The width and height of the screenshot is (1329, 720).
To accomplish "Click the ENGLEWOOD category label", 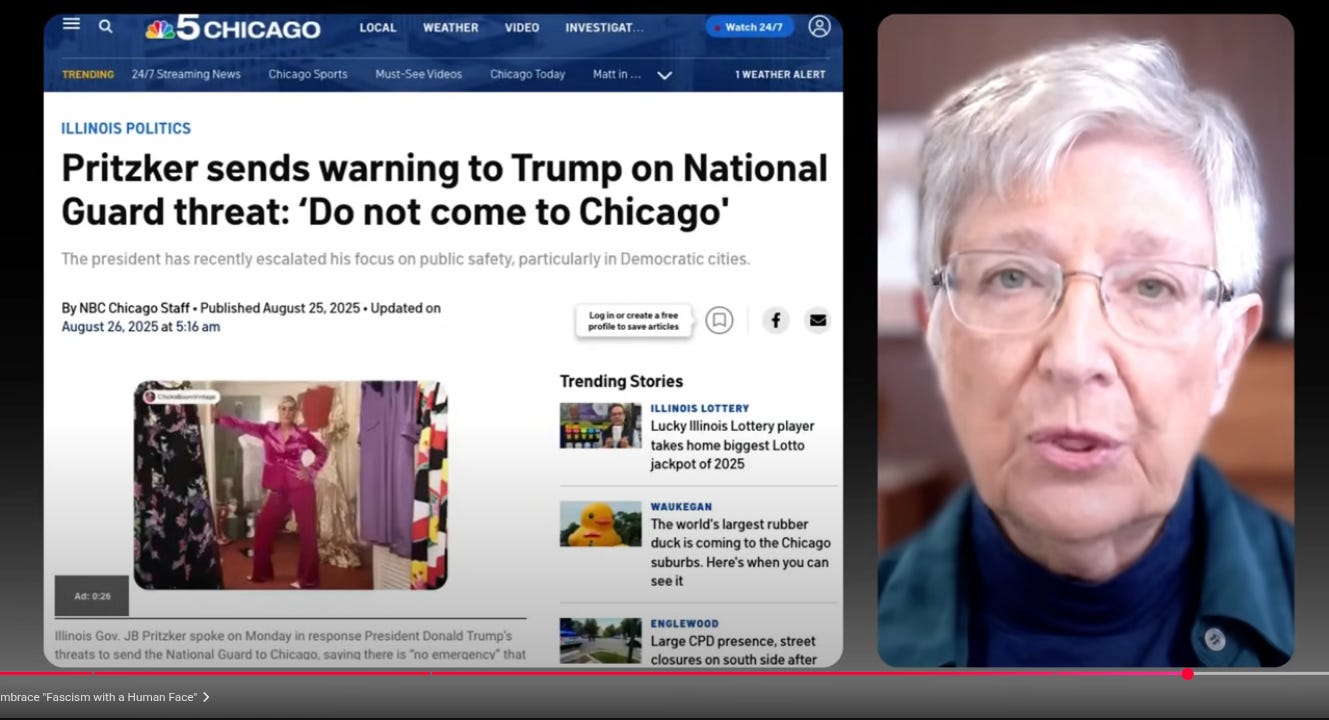I will pos(685,624).
